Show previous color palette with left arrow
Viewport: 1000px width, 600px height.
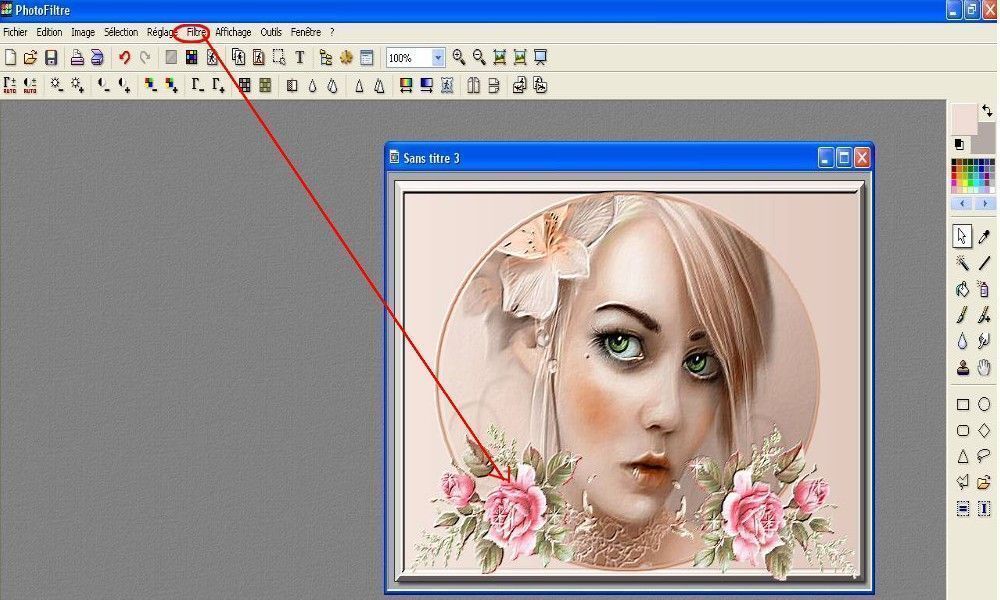[962, 203]
